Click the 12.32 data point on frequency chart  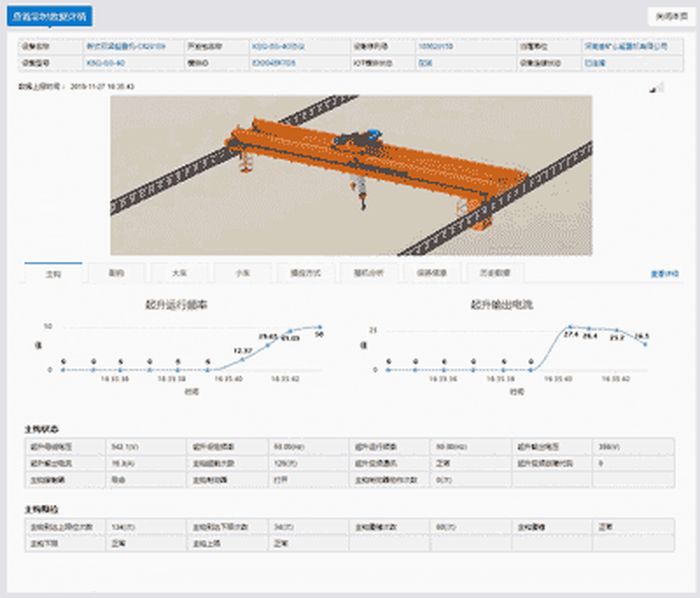[240, 357]
